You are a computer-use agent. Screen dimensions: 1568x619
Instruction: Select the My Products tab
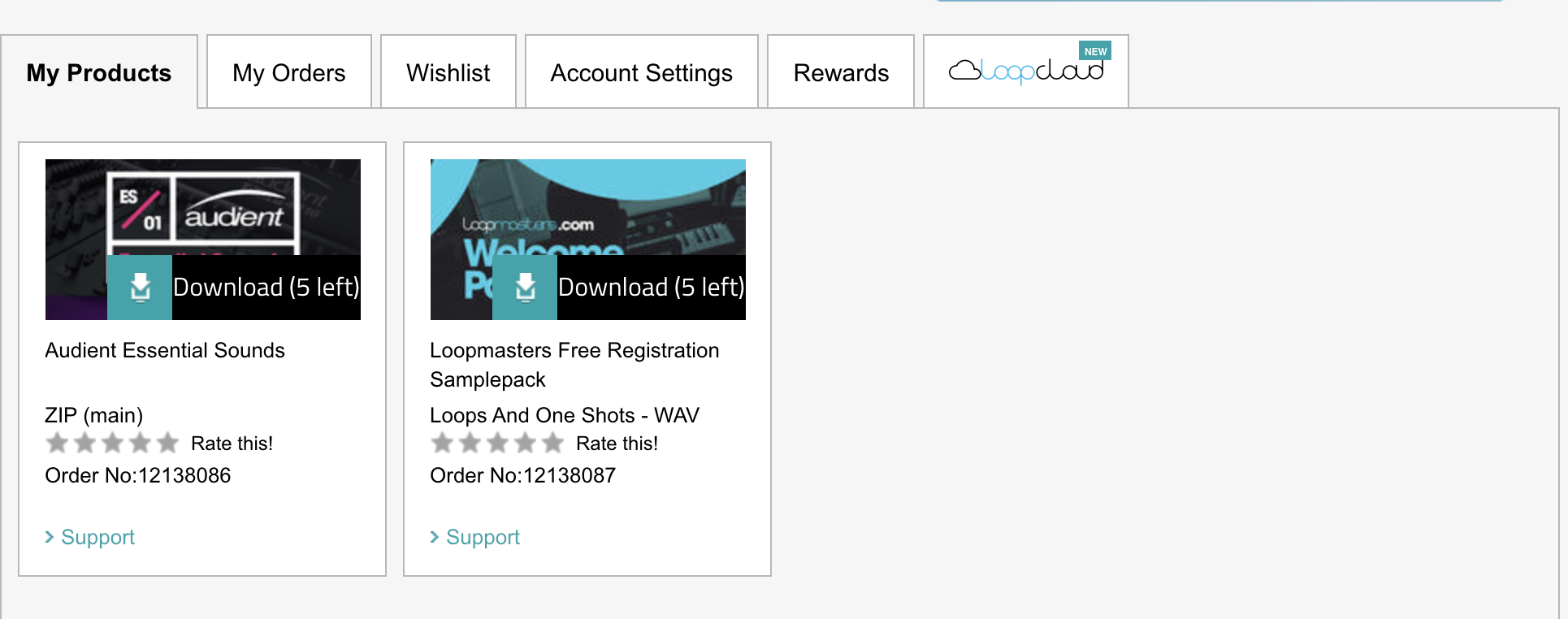(99, 72)
